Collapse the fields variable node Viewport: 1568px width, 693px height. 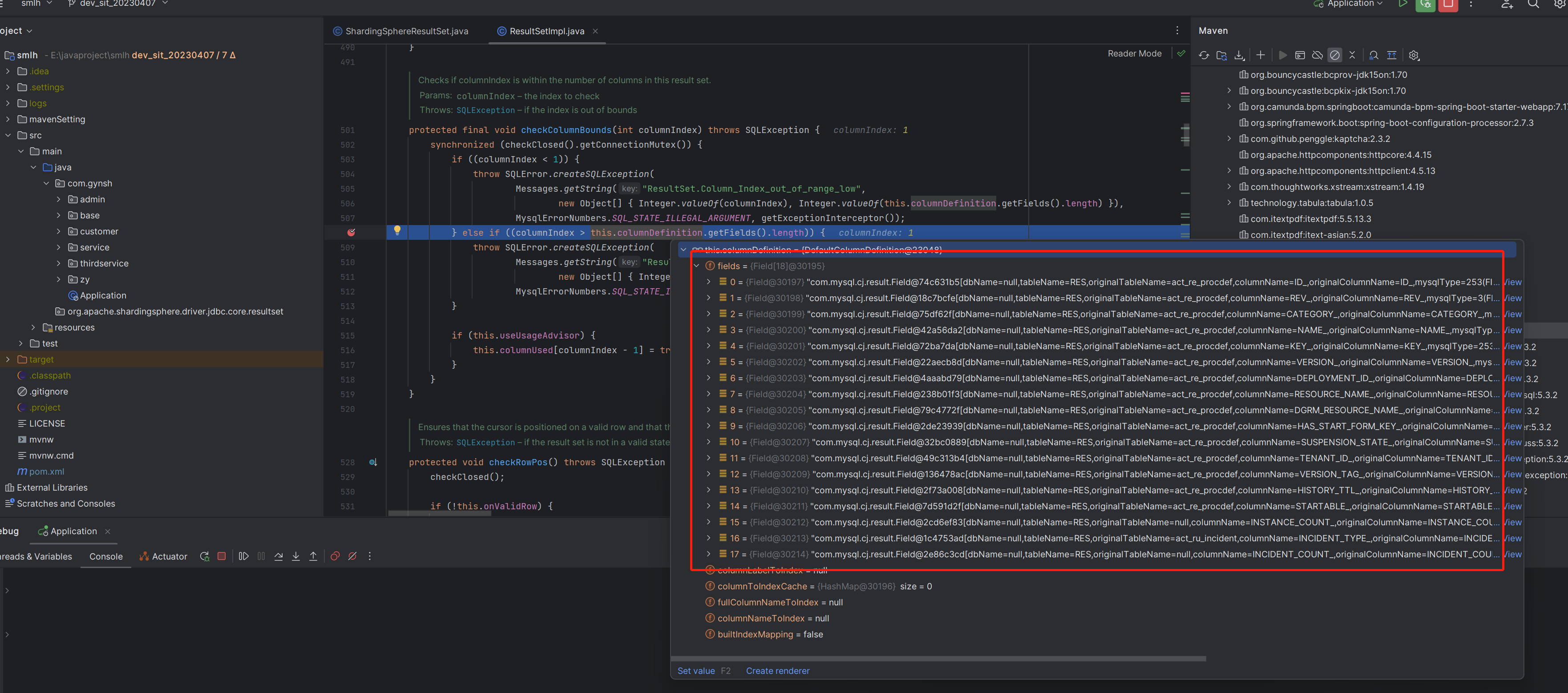[696, 266]
